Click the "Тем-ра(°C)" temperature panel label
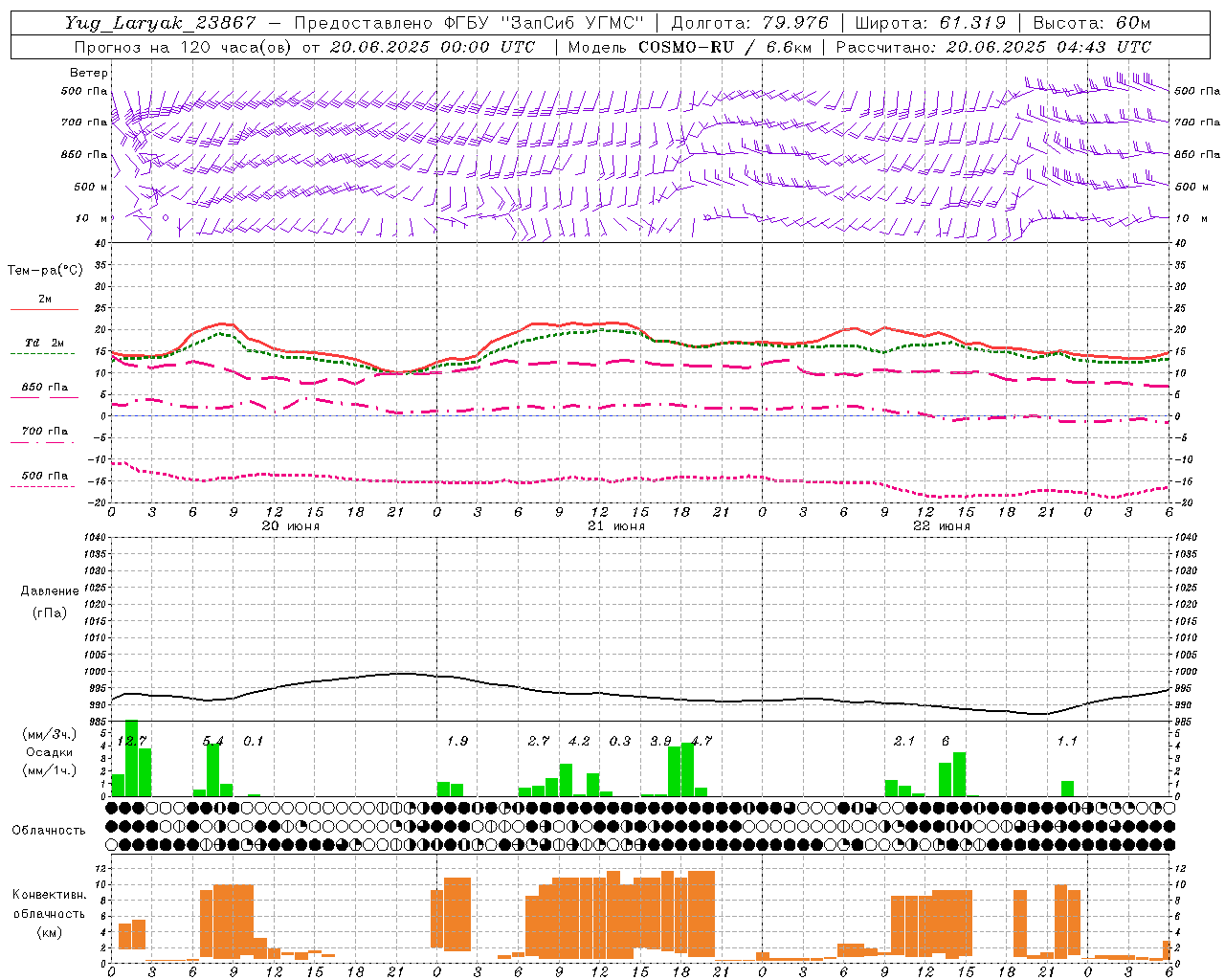This screenshot has height=980, width=1225. [45, 271]
